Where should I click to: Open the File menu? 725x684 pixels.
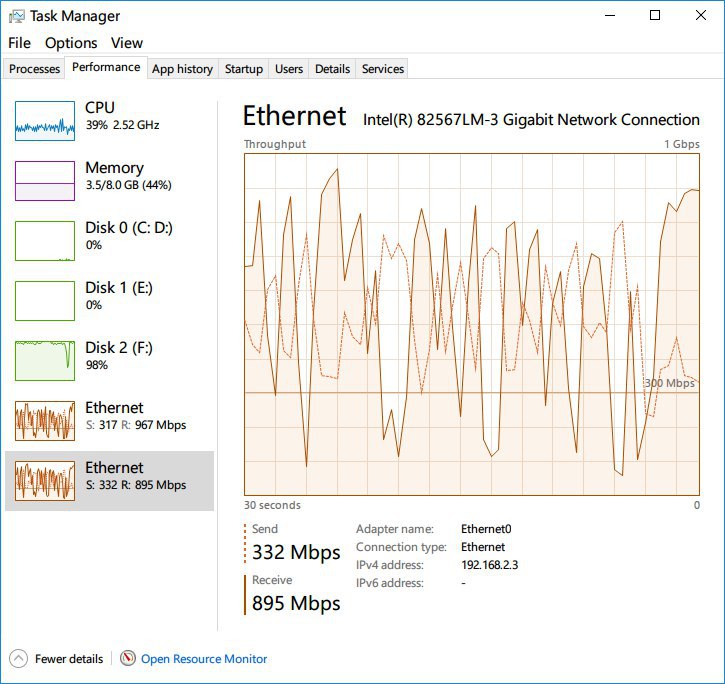click(19, 43)
